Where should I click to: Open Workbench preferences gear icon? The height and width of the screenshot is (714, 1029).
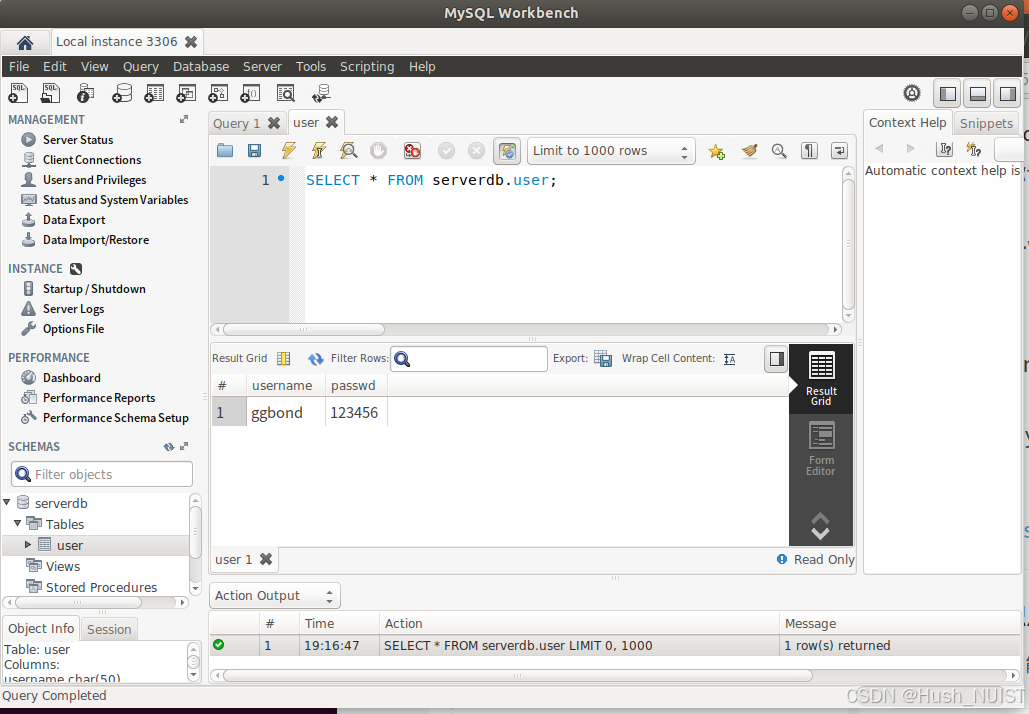912,93
